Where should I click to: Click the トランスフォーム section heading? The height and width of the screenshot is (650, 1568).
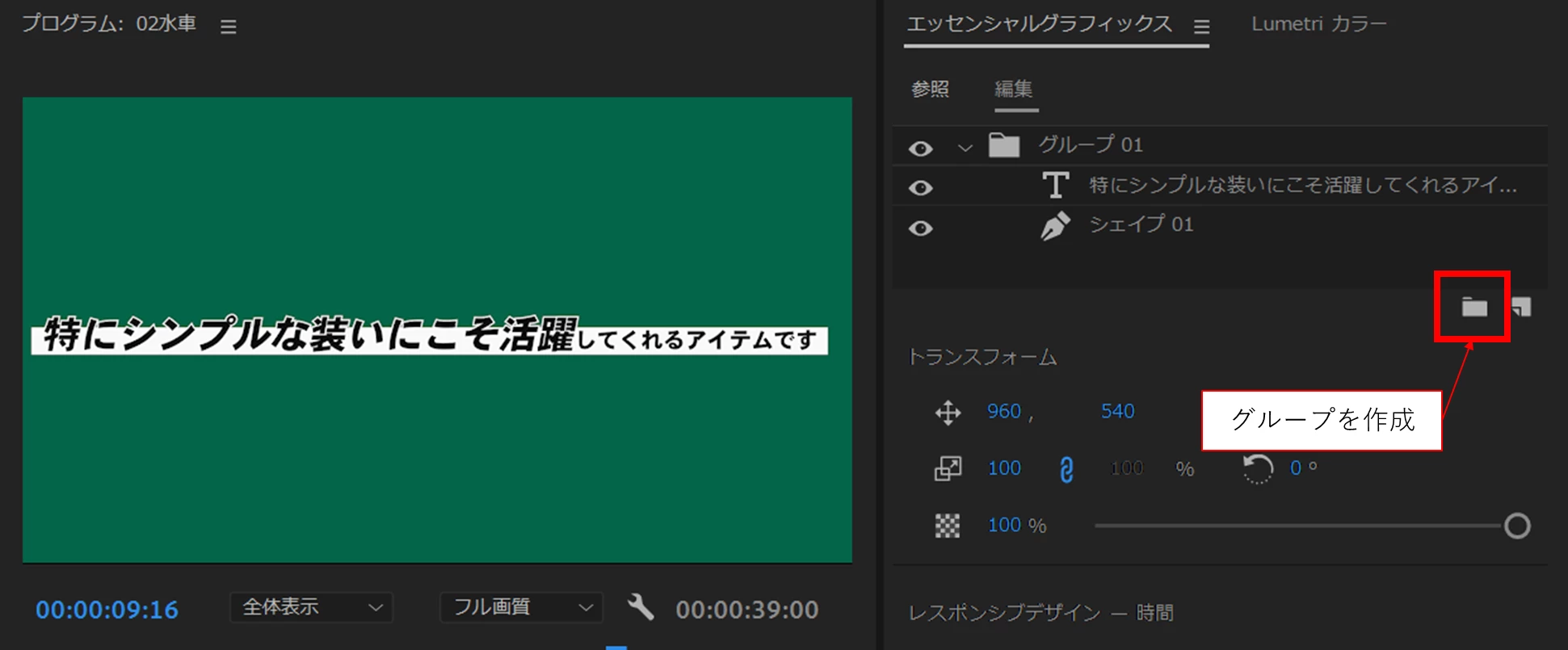click(x=982, y=357)
